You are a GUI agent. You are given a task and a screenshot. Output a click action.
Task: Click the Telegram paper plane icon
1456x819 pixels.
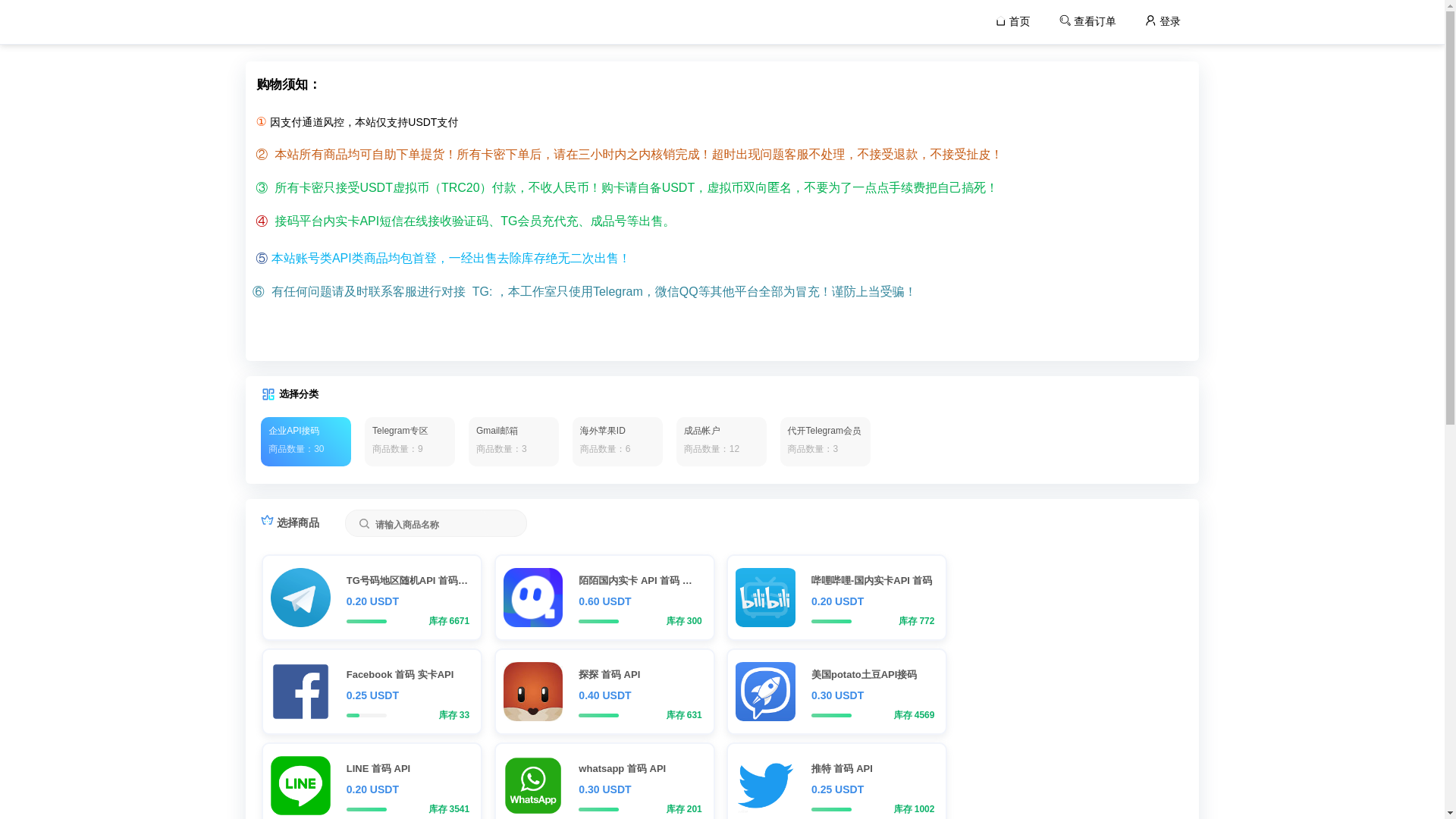coord(300,598)
